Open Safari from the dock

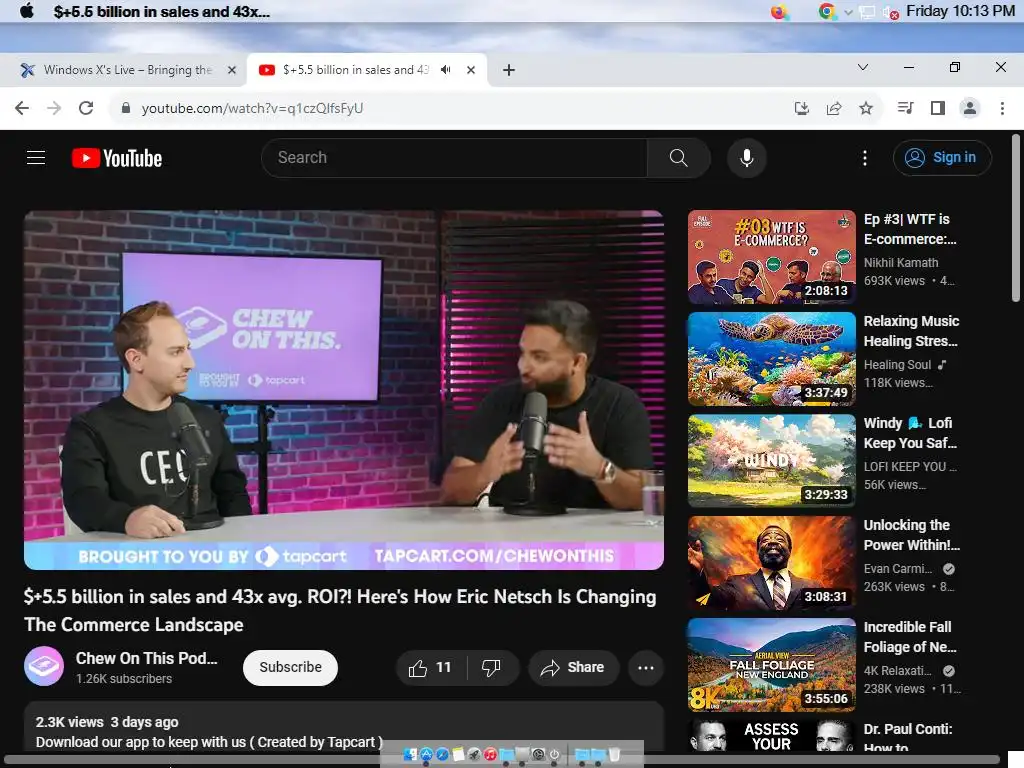(x=442, y=754)
